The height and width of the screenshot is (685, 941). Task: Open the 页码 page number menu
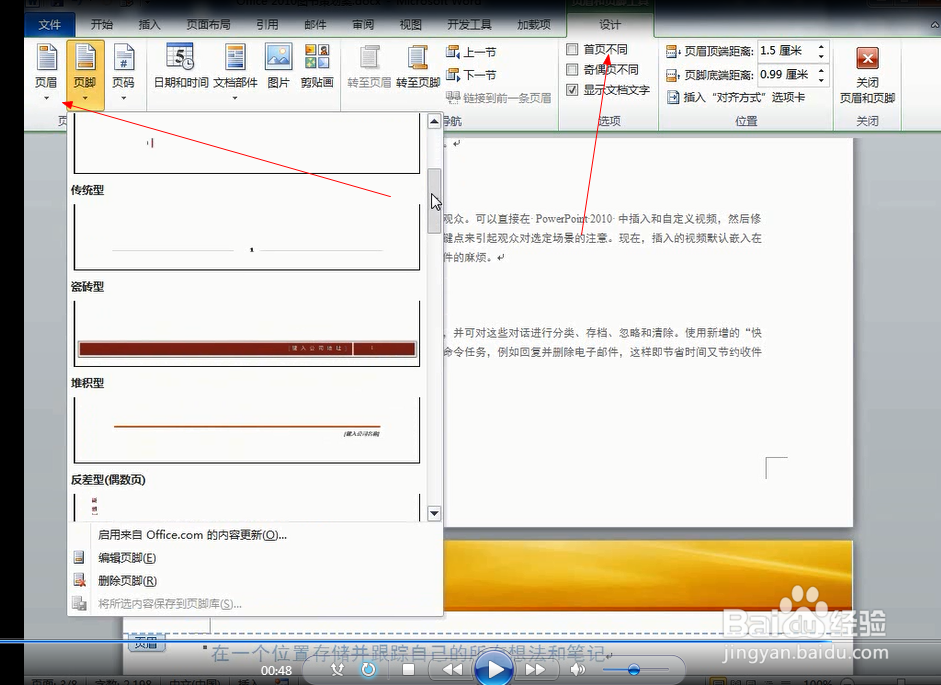[x=124, y=72]
